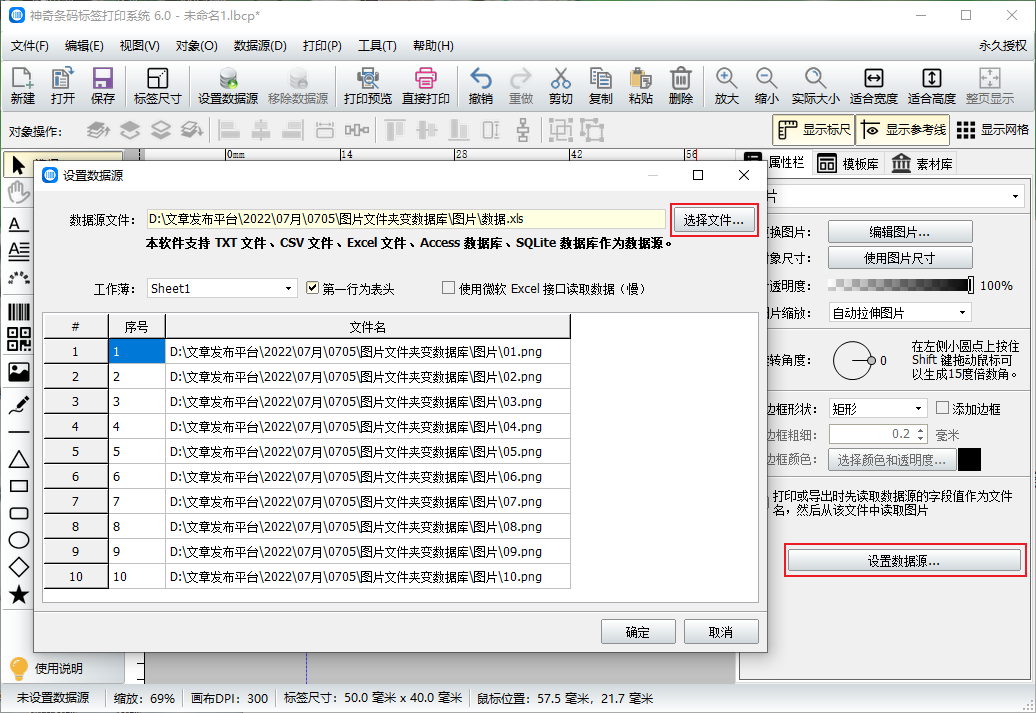This screenshot has height=713, width=1036.
Task: Select the triangle shape tool
Action: click(x=18, y=459)
